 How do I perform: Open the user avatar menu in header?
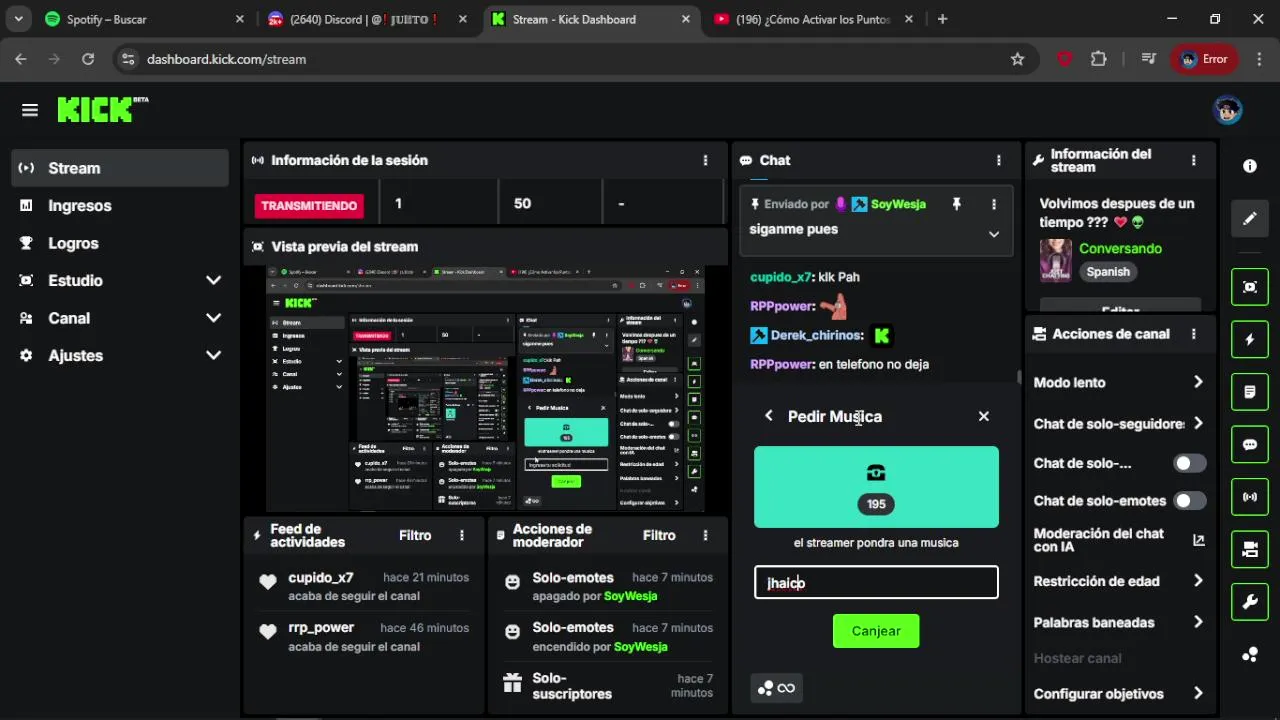tap(1227, 110)
